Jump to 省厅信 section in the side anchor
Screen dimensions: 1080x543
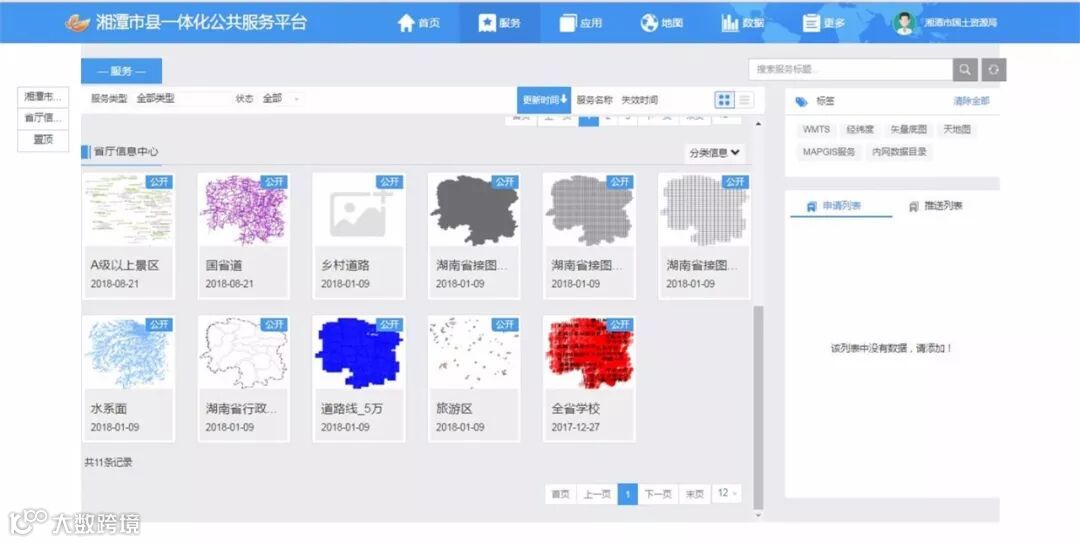(x=43, y=118)
